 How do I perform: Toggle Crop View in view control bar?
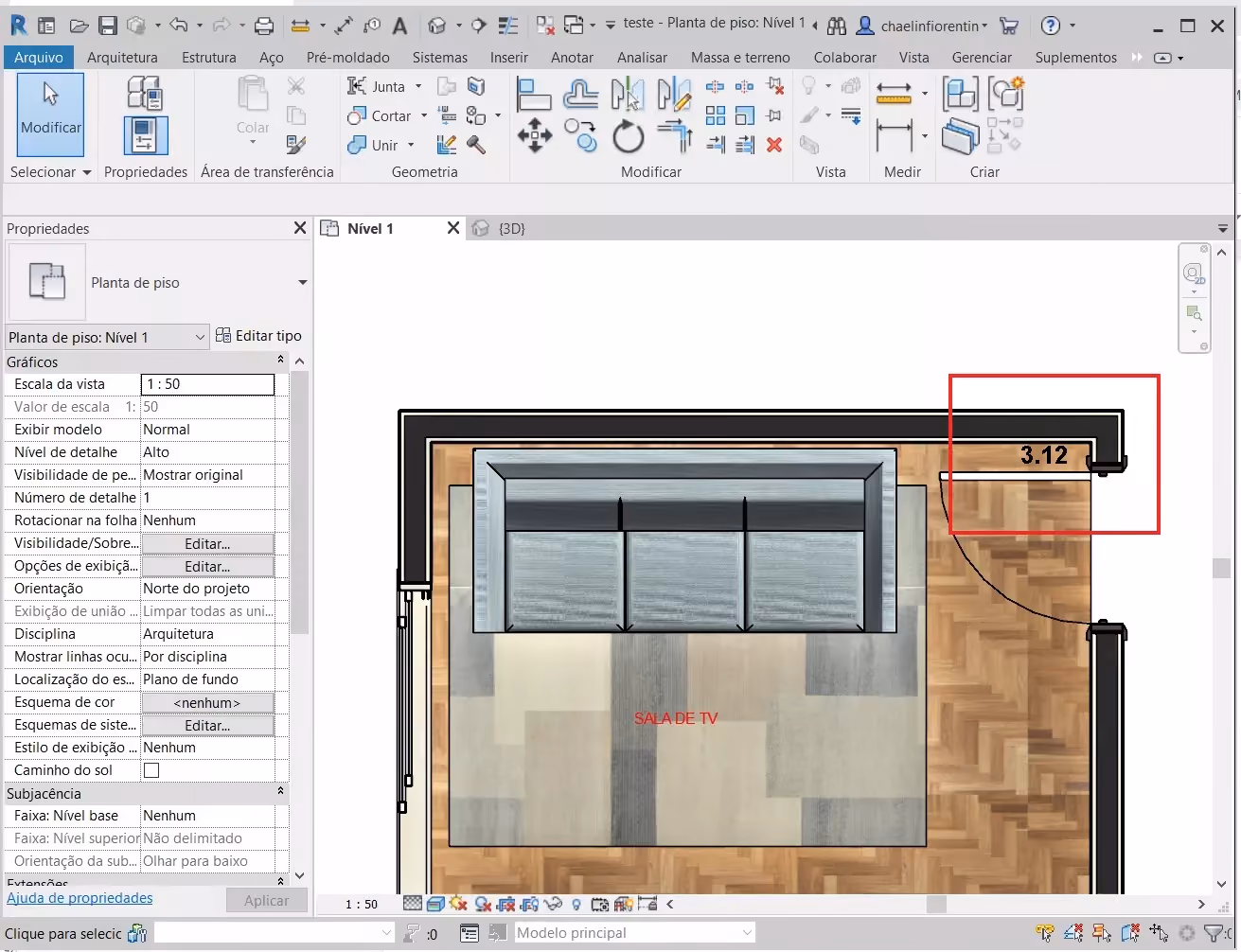tap(506, 904)
